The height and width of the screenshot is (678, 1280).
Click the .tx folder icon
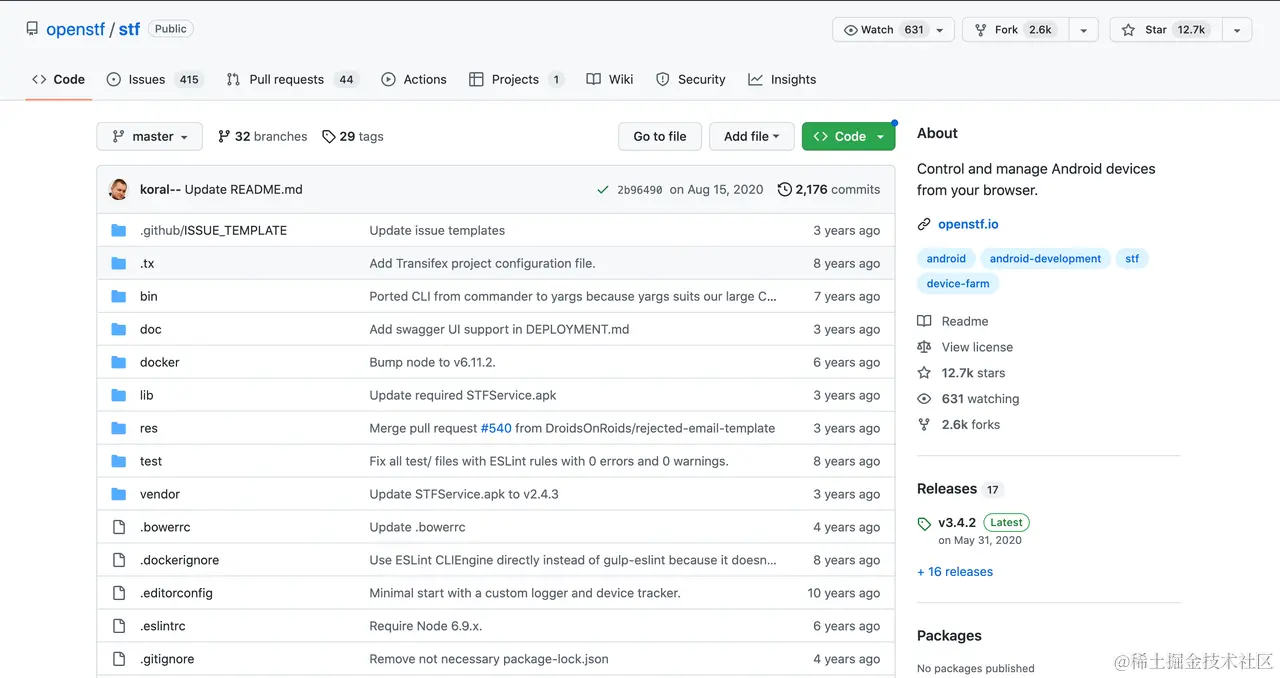point(119,263)
